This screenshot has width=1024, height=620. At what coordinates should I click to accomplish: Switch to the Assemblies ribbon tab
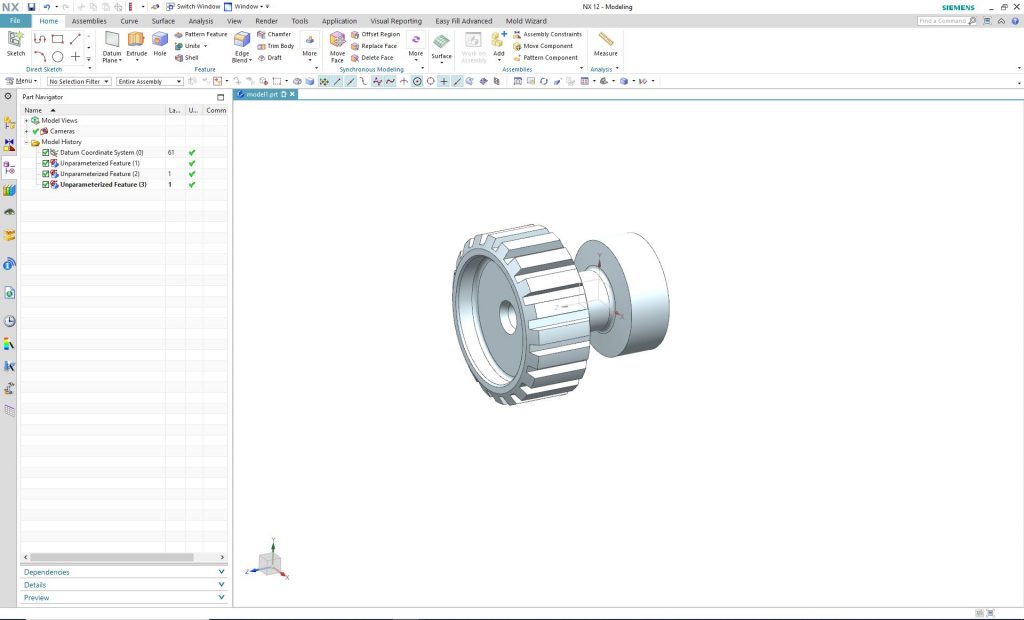click(89, 20)
